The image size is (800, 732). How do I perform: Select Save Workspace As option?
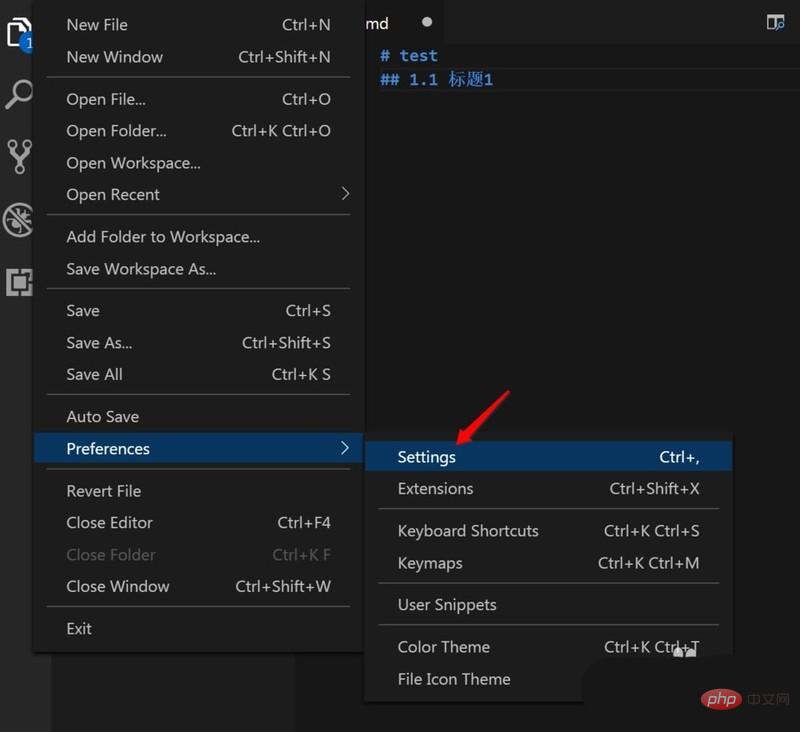click(x=139, y=268)
